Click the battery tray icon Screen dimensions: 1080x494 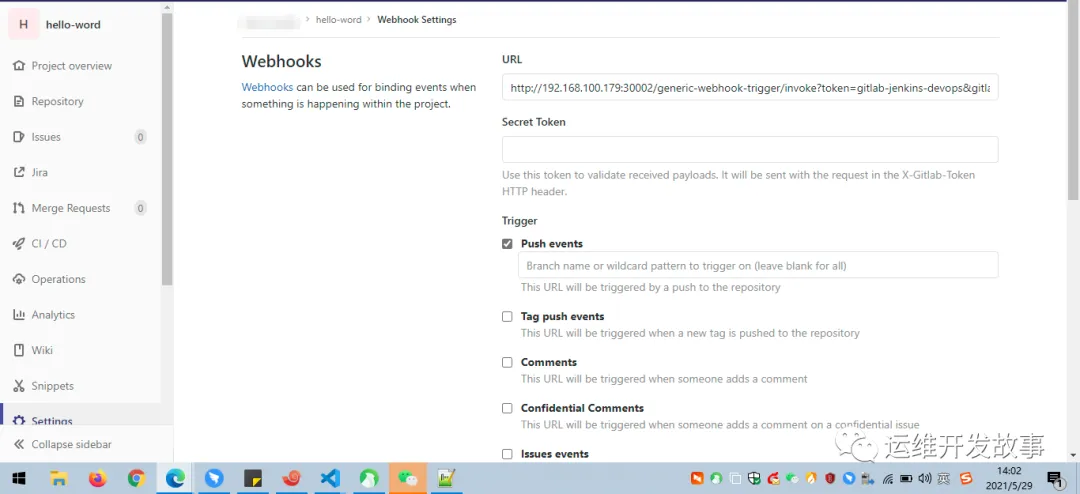point(906,478)
